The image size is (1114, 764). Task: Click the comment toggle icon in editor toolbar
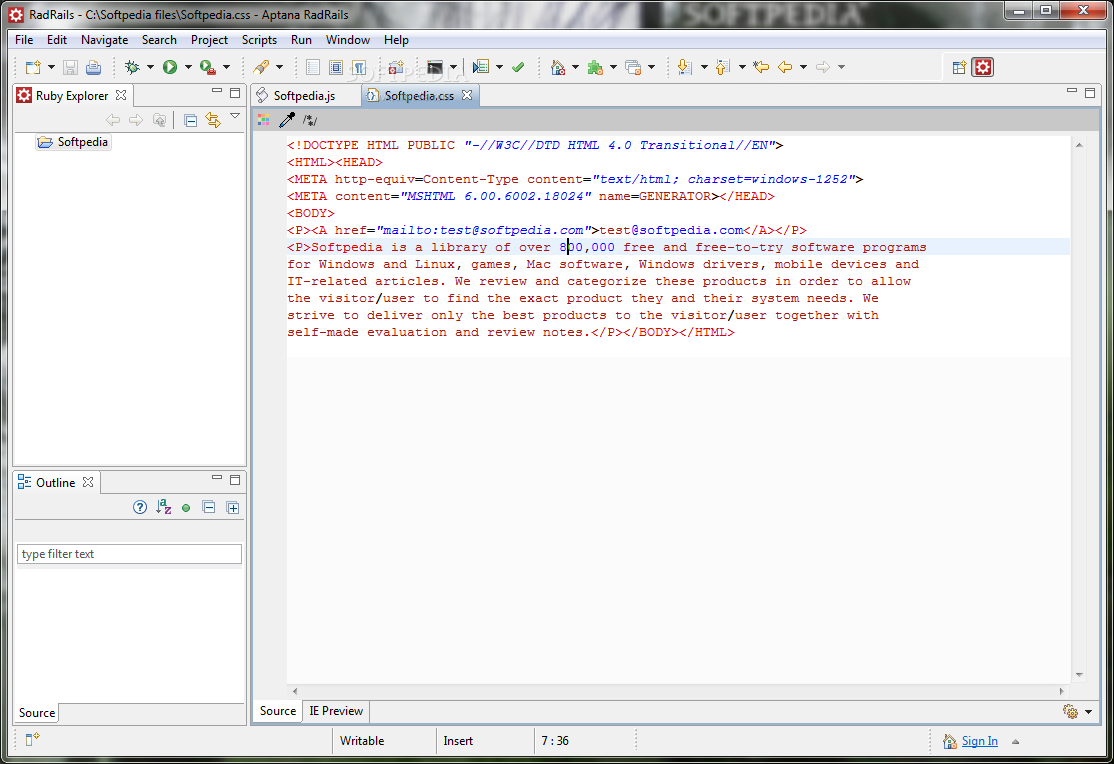310,120
